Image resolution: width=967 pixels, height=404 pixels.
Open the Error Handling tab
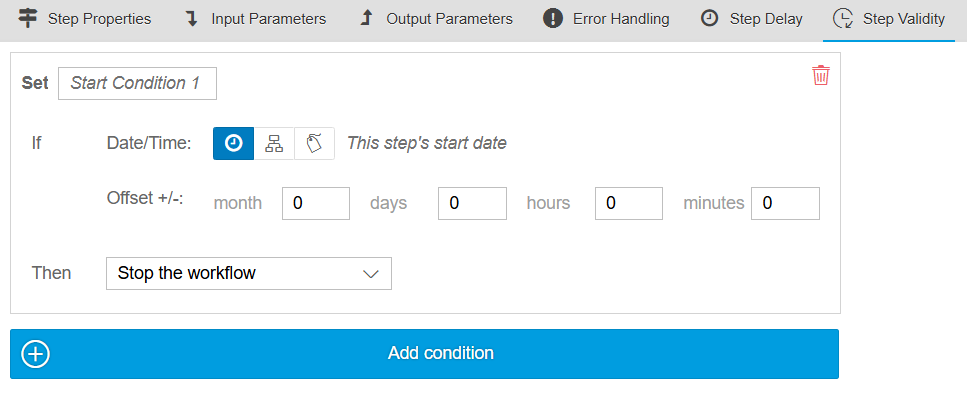620,19
